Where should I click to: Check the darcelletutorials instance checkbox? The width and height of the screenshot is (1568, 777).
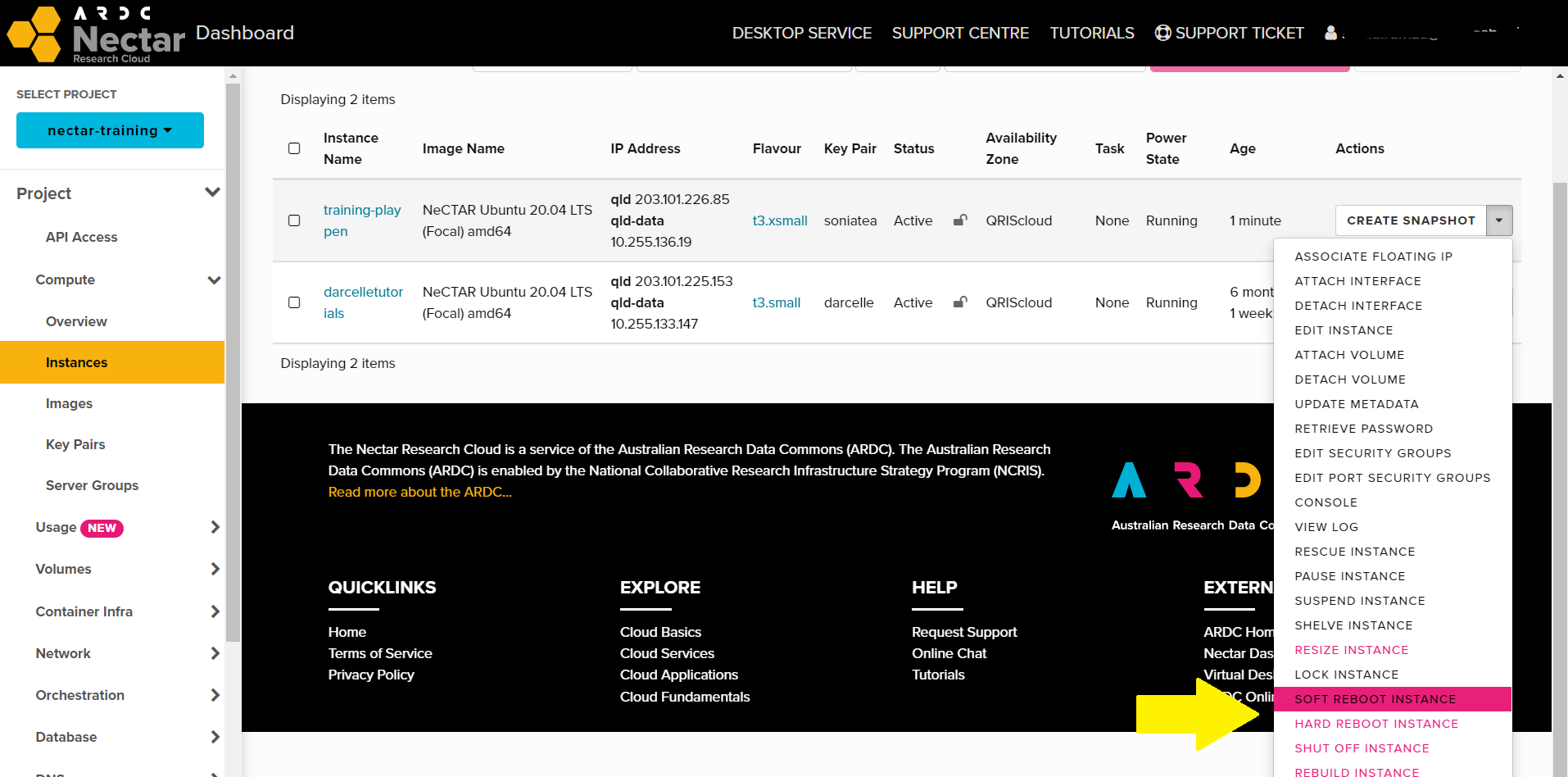point(294,302)
